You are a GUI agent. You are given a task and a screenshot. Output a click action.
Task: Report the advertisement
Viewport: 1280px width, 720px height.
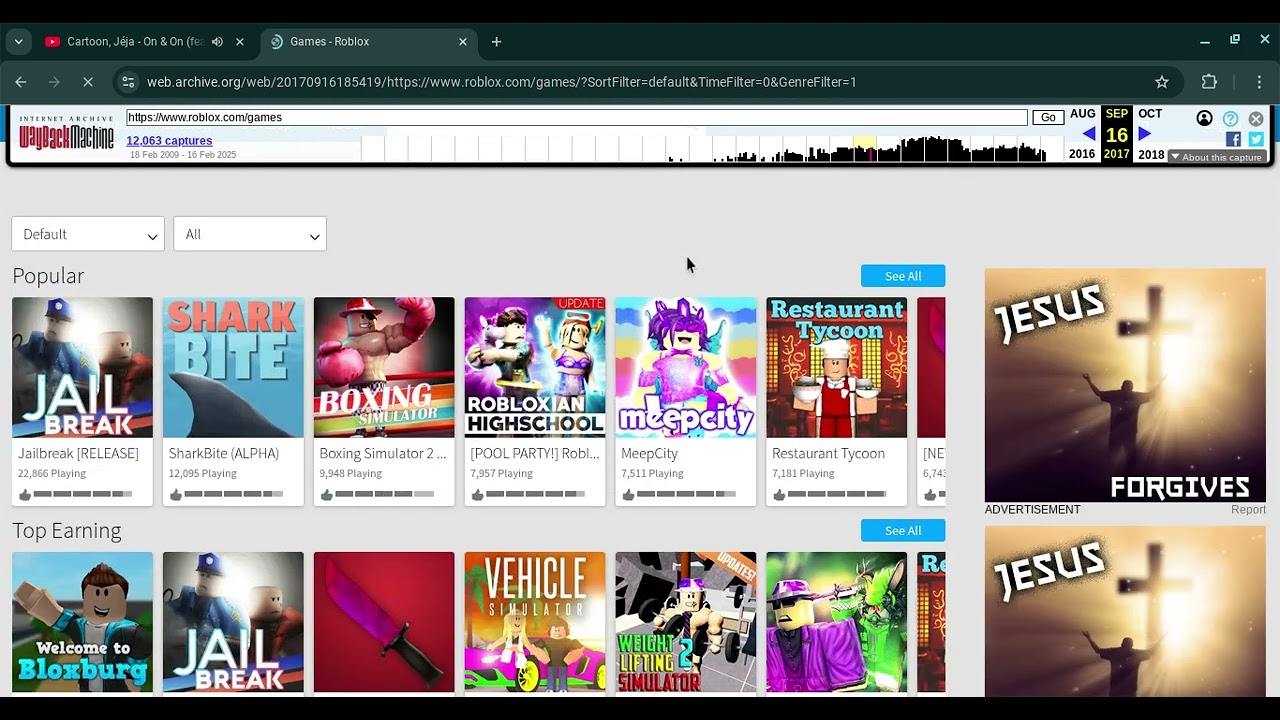1248,510
